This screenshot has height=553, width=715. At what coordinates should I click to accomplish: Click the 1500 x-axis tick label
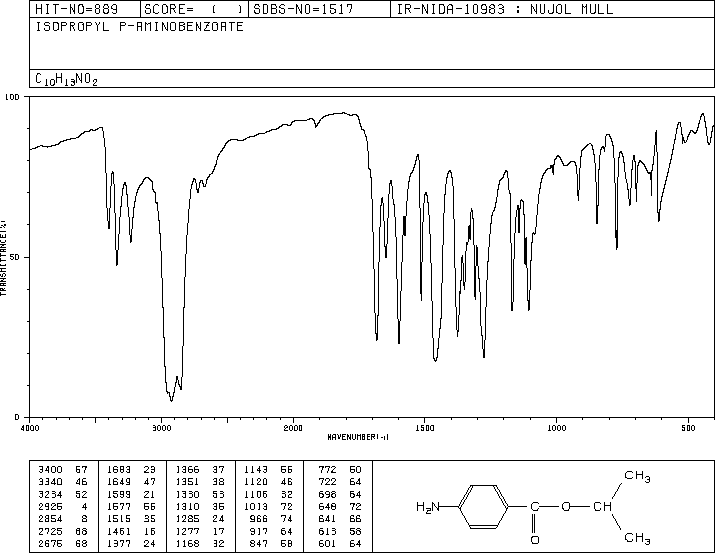[425, 428]
